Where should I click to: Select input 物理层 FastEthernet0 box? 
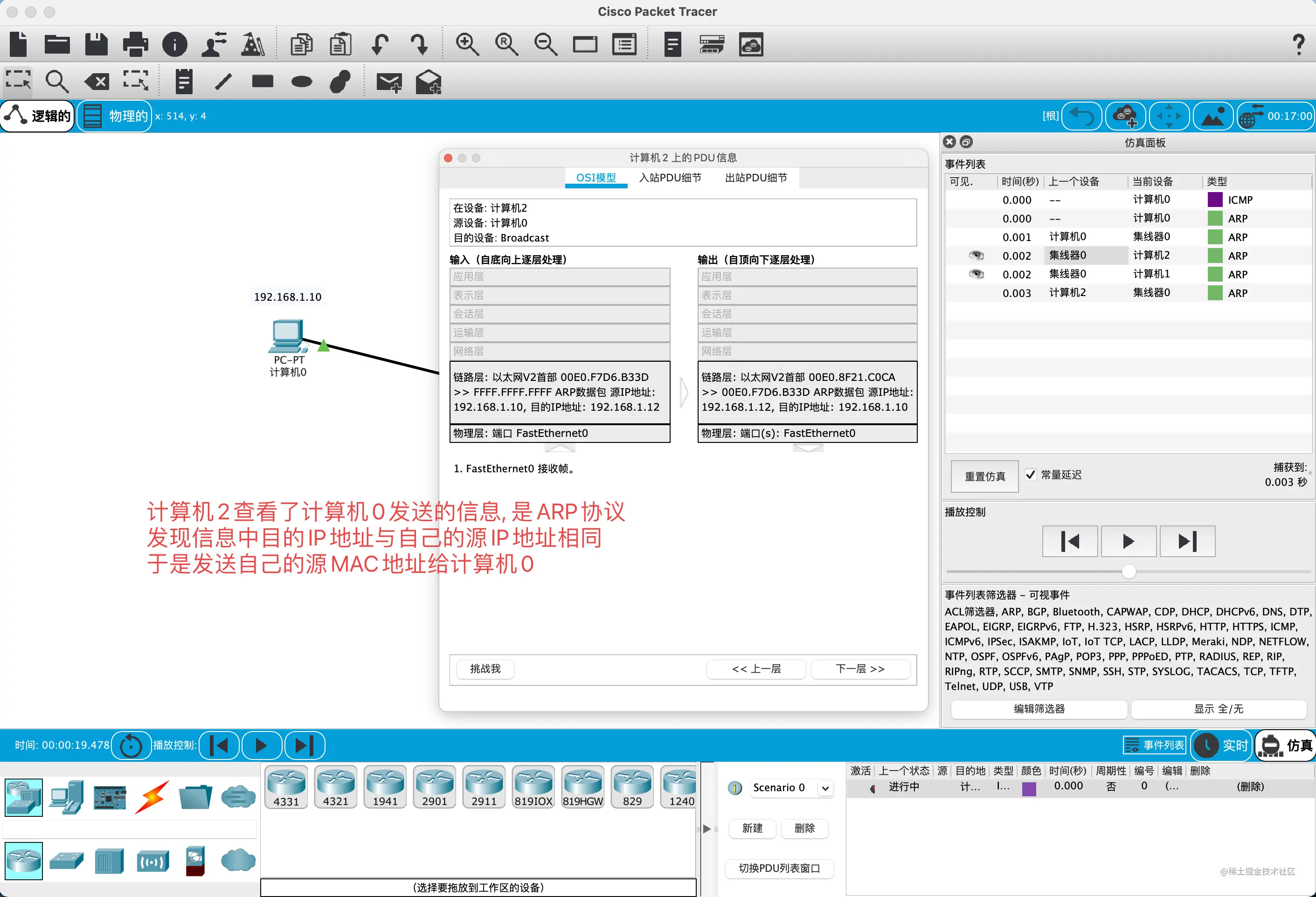pos(560,433)
